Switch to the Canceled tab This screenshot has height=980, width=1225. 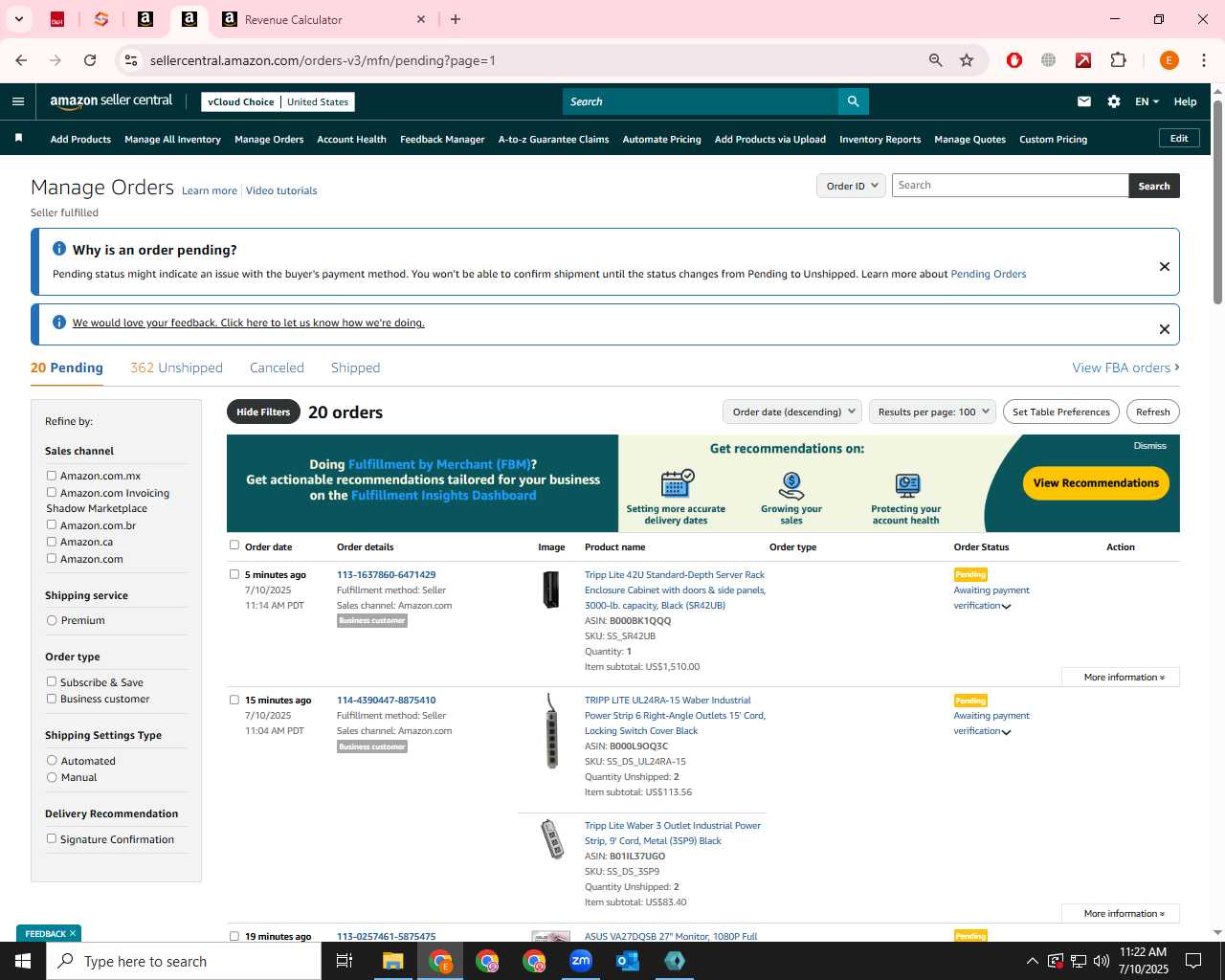(x=277, y=367)
